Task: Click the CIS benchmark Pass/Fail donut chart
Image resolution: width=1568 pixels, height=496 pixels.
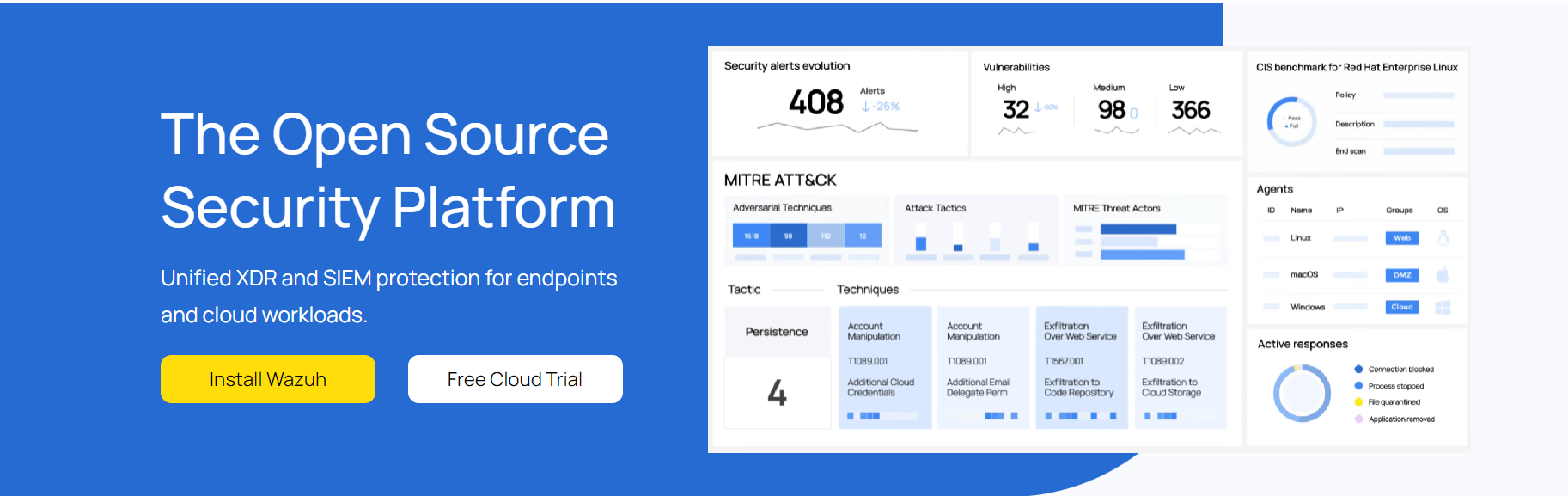Action: [x=1292, y=121]
